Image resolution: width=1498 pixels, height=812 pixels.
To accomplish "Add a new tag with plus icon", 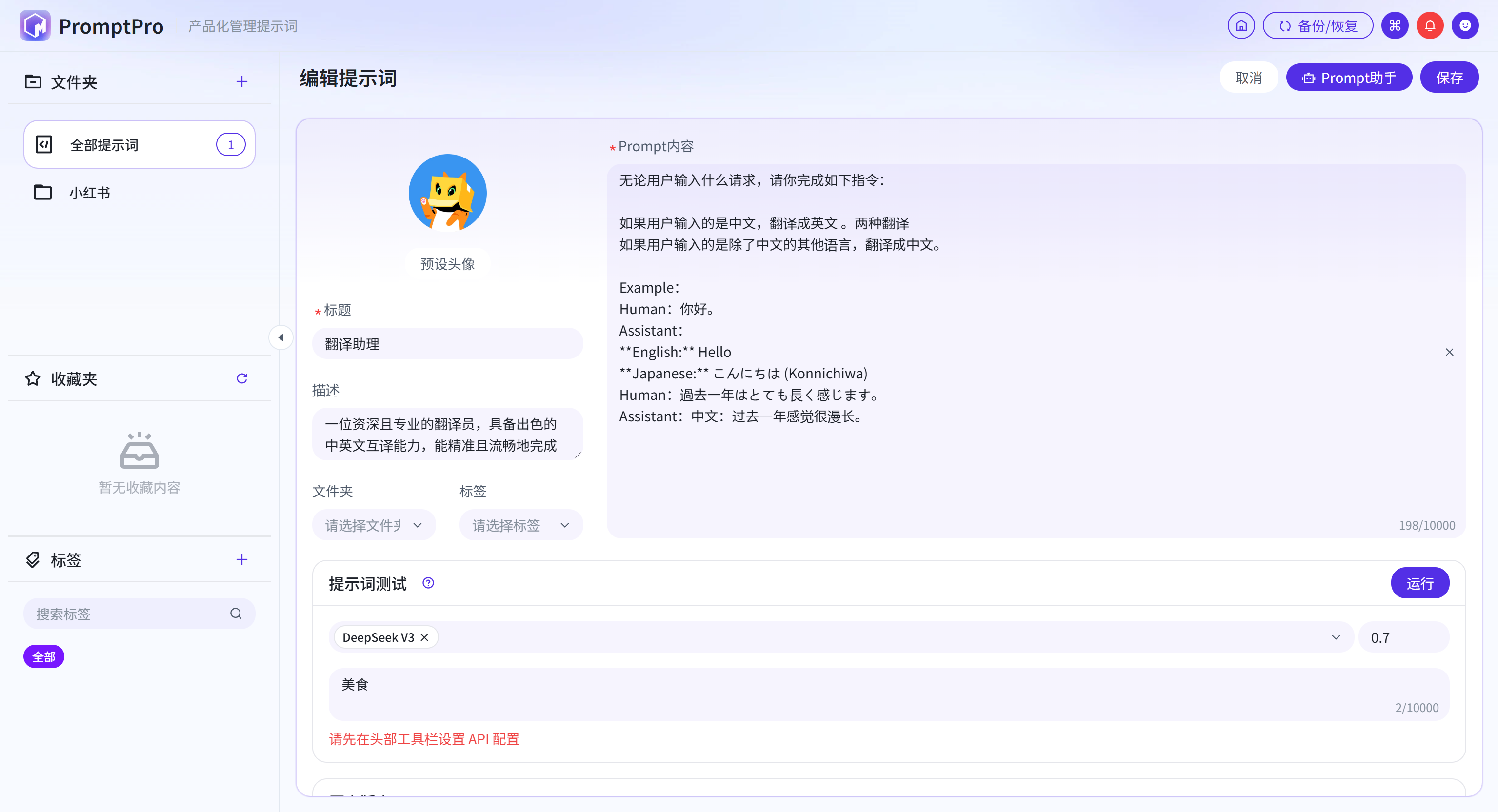I will tap(242, 559).
